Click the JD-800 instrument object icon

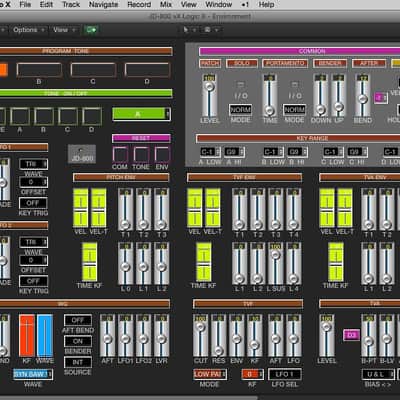[x=82, y=154]
